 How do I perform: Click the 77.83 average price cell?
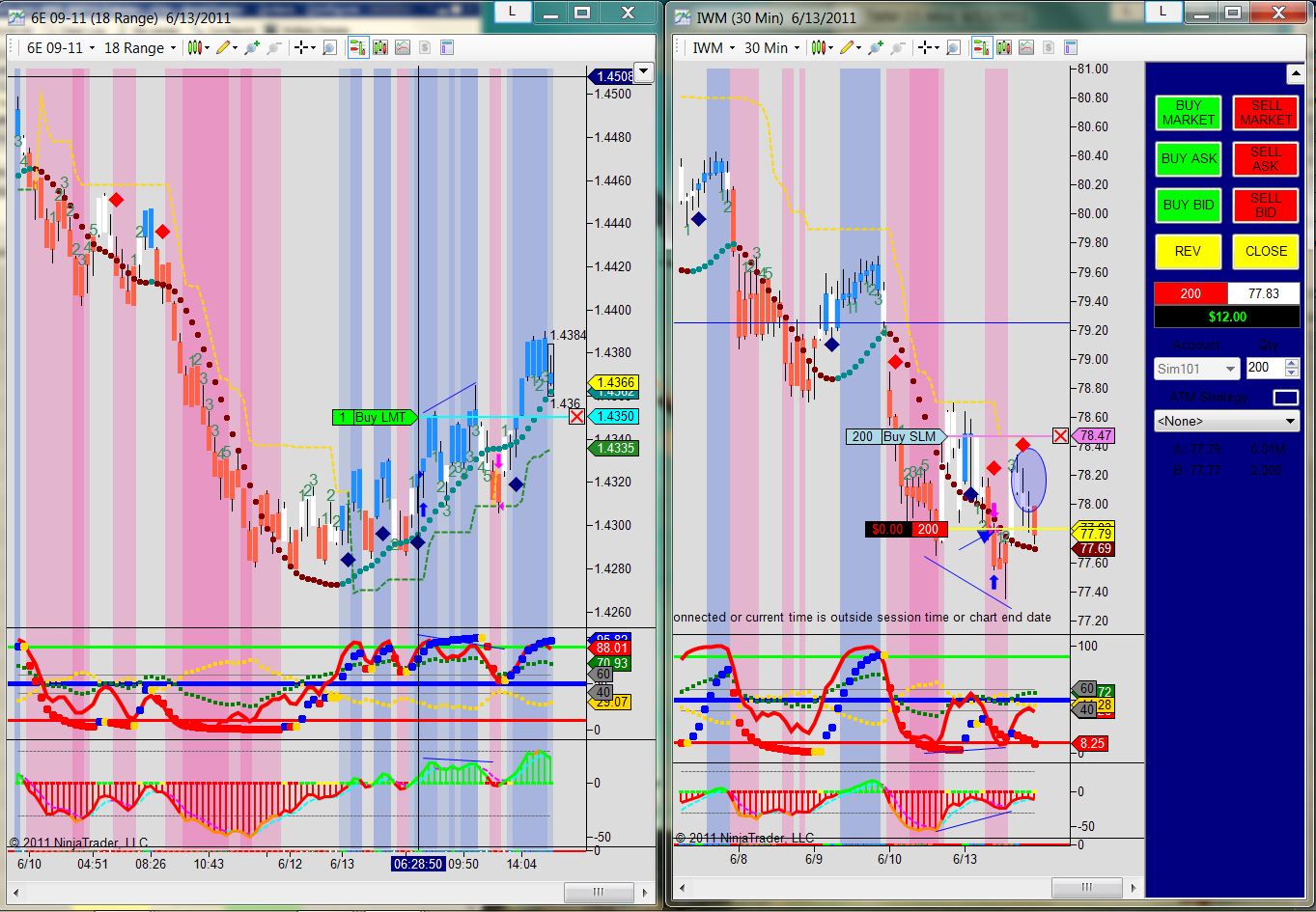click(x=1263, y=293)
